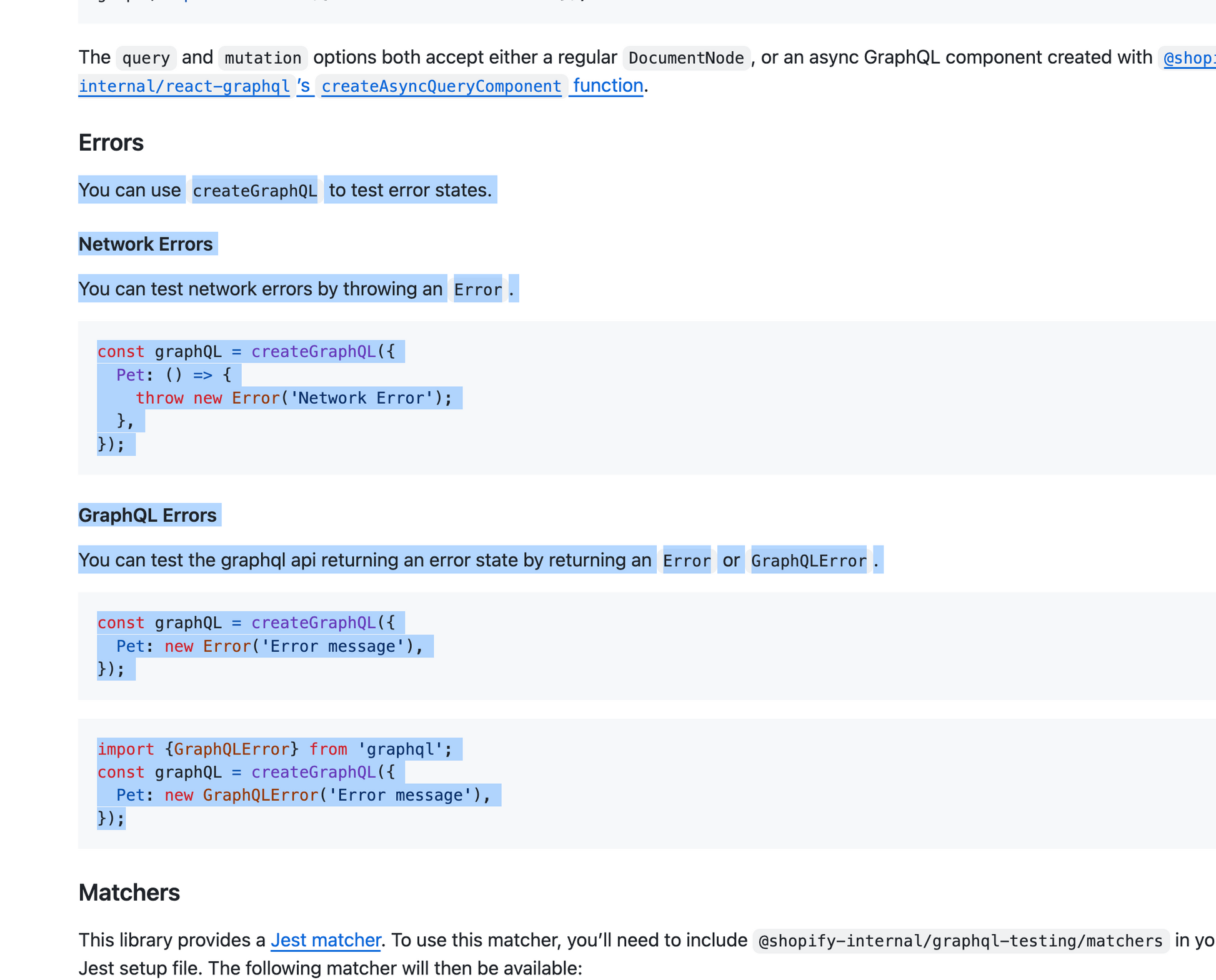Click the Errors section heading

111,143
